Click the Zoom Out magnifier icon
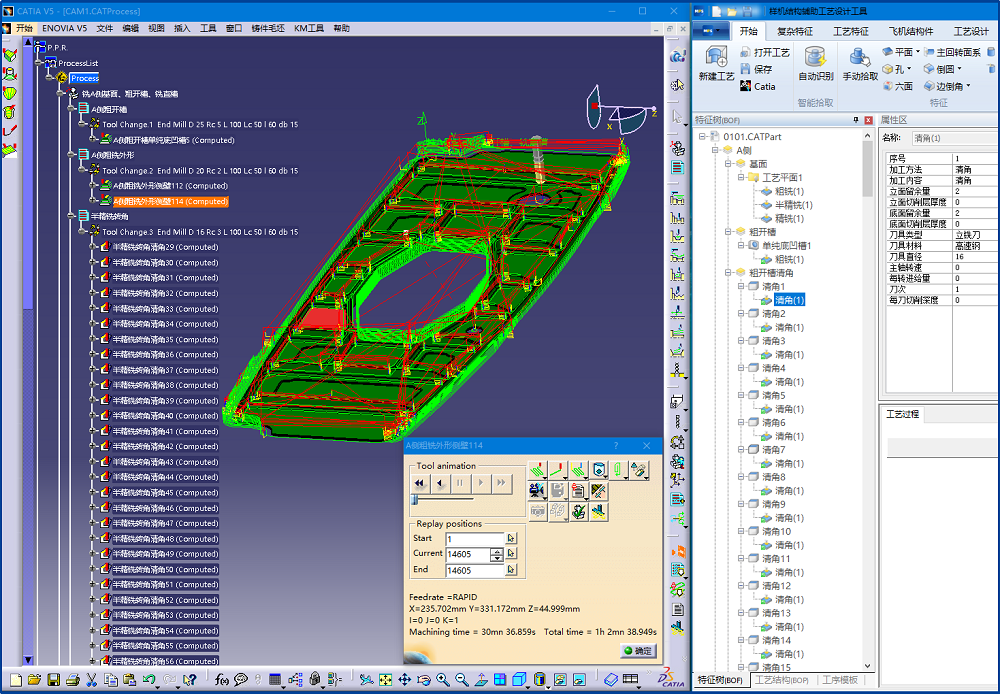The image size is (1000, 694). pyautogui.click(x=462, y=680)
